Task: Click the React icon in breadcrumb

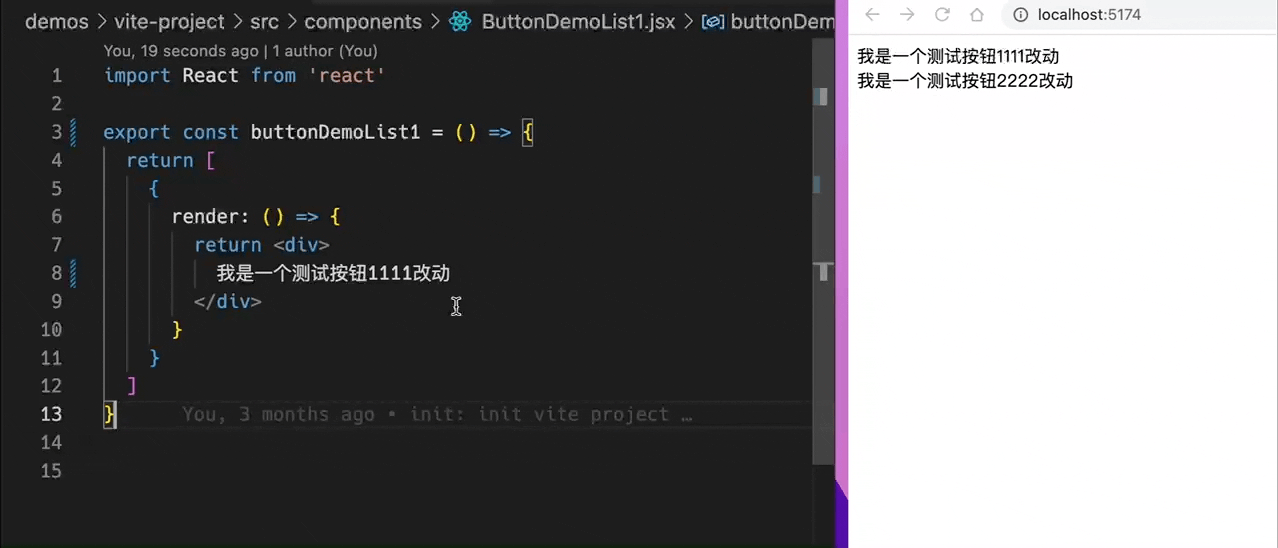Action: pyautogui.click(x=460, y=21)
